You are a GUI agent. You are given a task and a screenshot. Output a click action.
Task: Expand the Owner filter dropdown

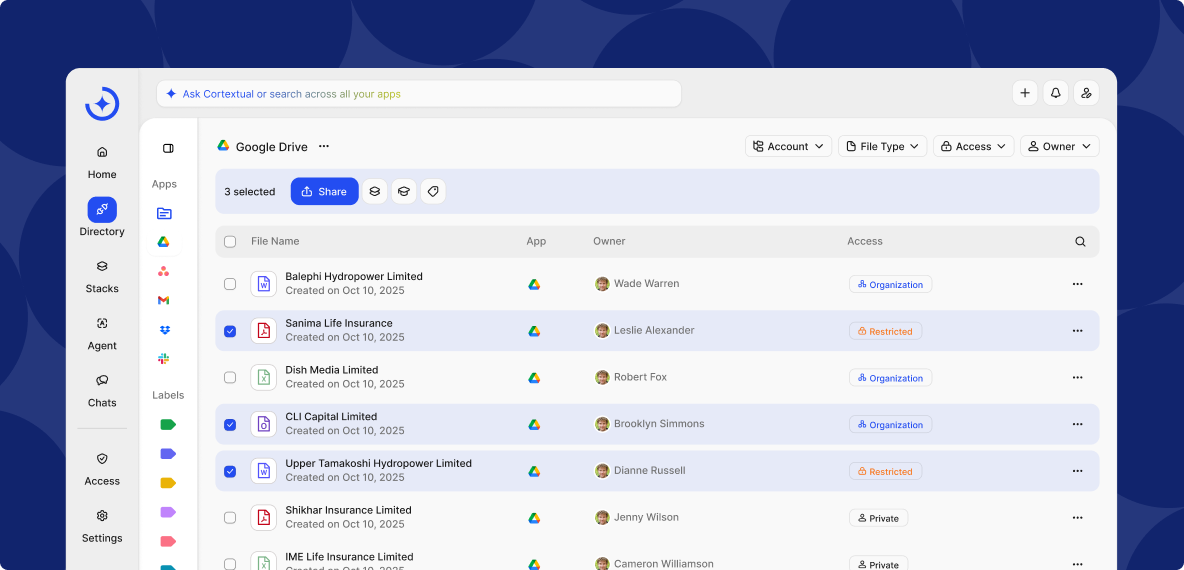click(x=1059, y=146)
